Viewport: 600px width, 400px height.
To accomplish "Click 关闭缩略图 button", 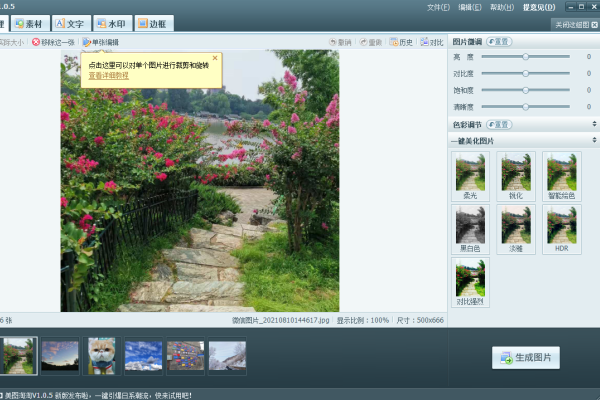I will pos(576,25).
